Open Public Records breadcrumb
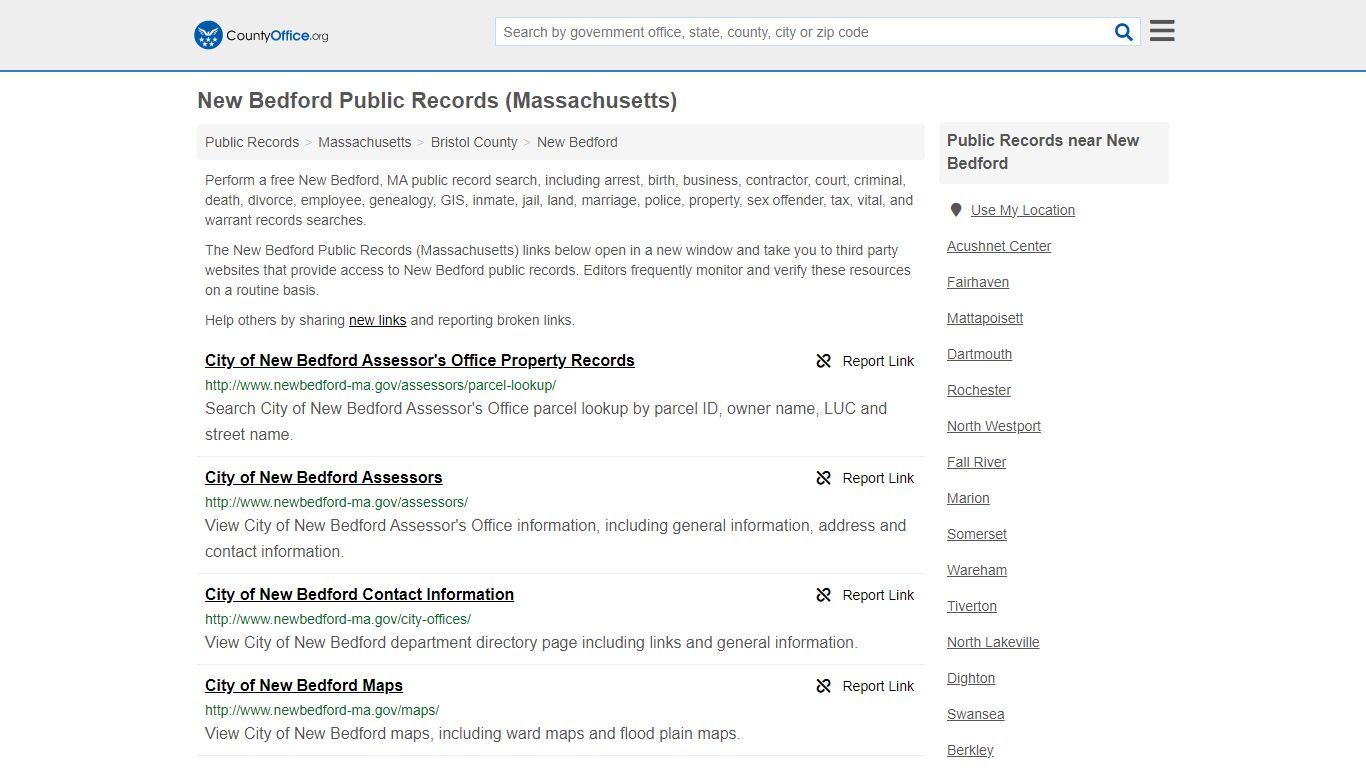1366x768 pixels. coord(252,142)
